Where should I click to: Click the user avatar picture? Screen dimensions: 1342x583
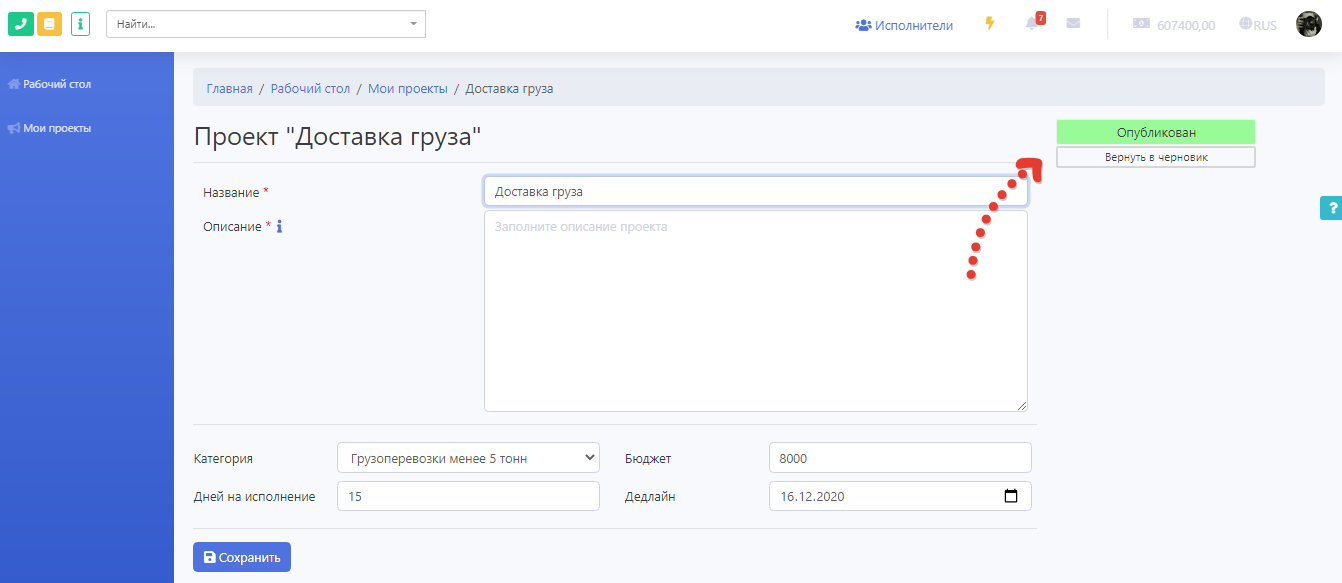click(x=1308, y=24)
